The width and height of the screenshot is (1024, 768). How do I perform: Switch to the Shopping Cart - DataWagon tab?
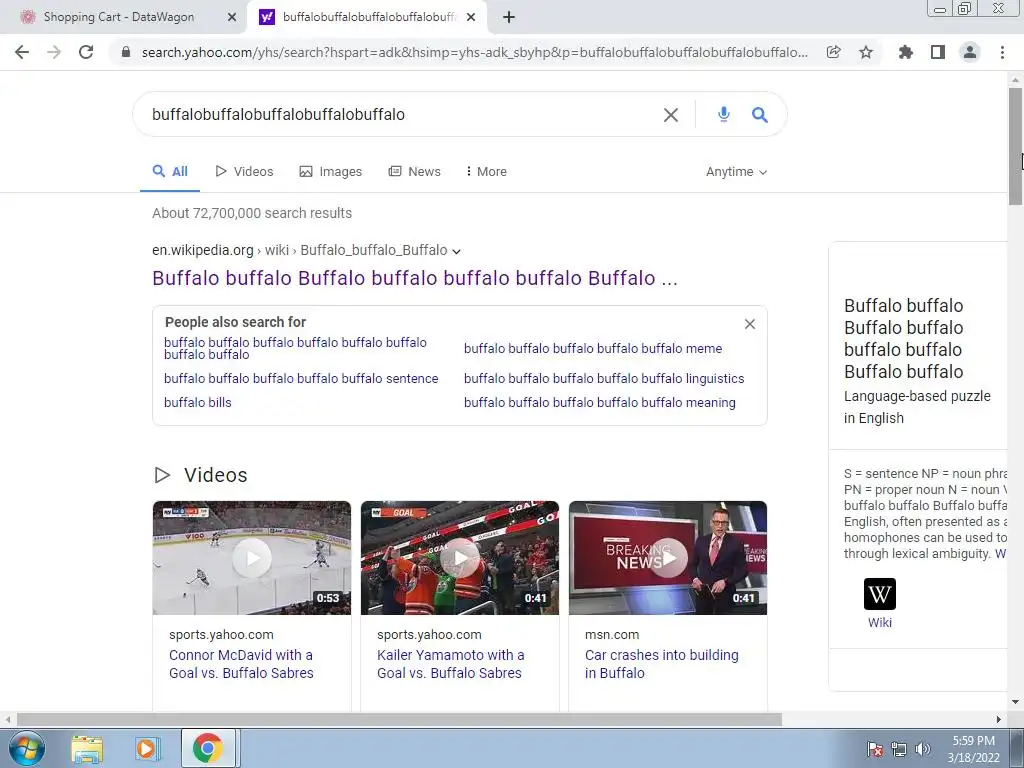[x=119, y=18]
